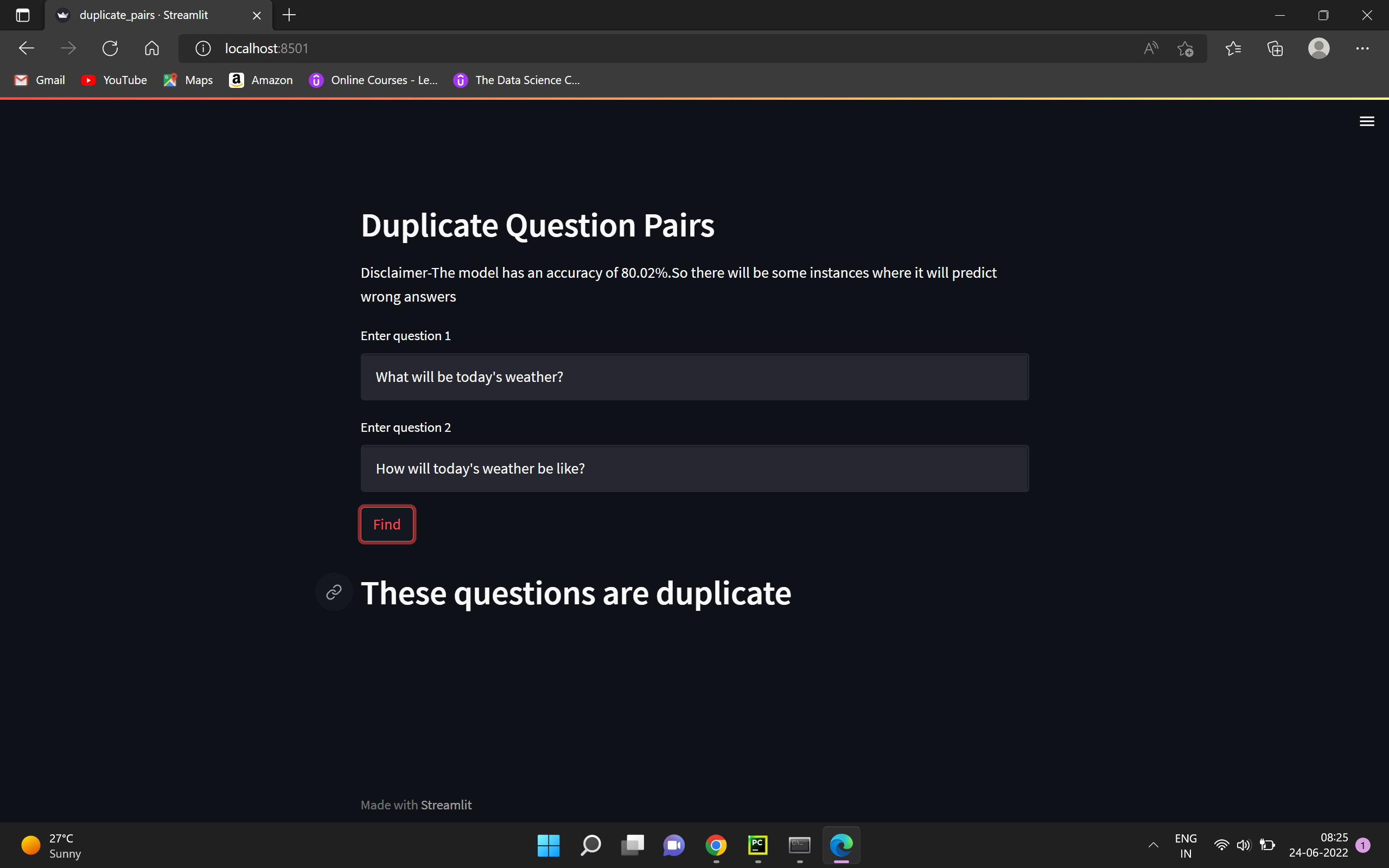The width and height of the screenshot is (1389, 868).
Task: Open the Streamlit link in the footer
Action: [446, 805]
